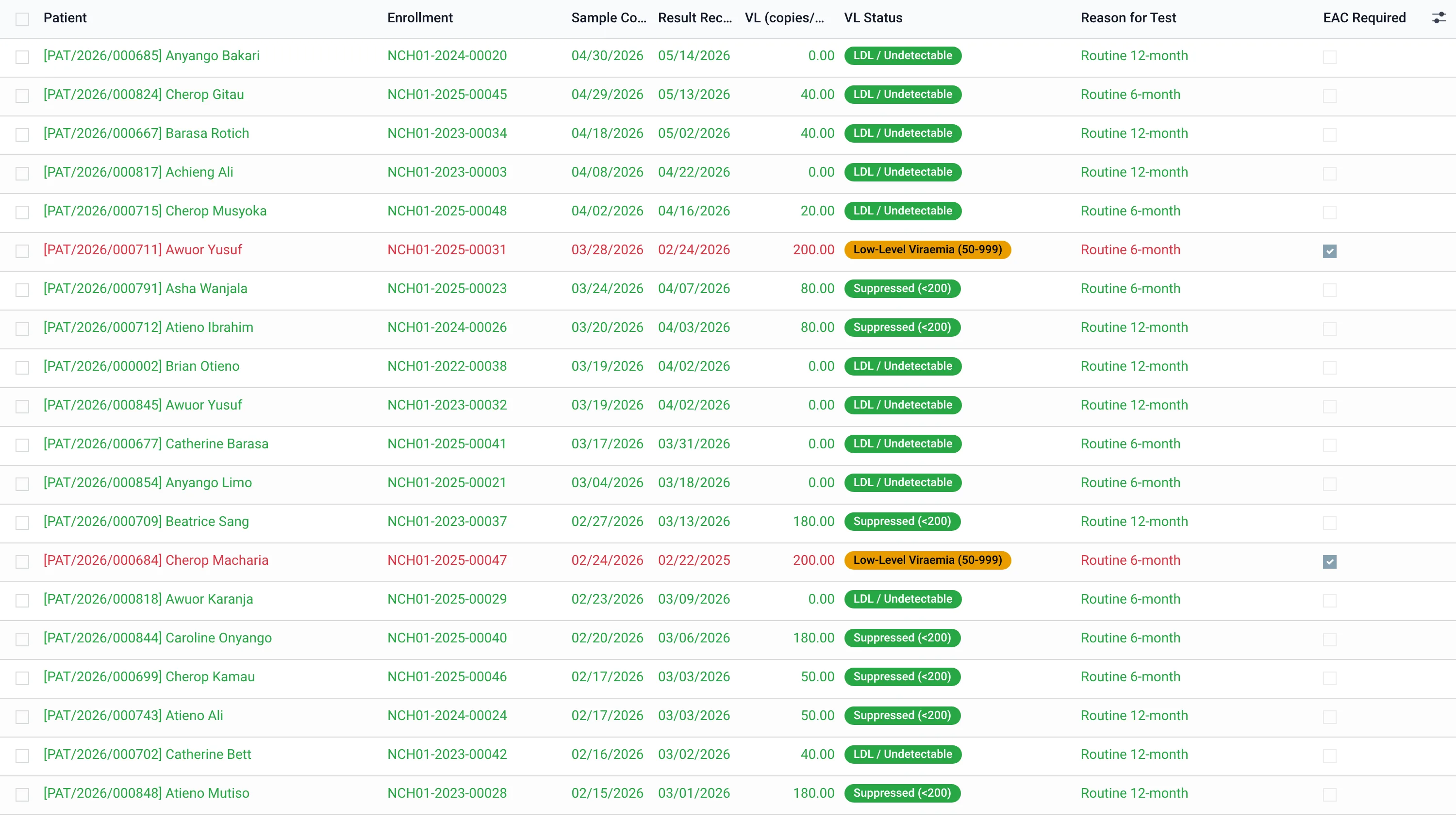
Task: Click LDL / Undetectable badge for Achieng Ali
Action: (x=903, y=172)
